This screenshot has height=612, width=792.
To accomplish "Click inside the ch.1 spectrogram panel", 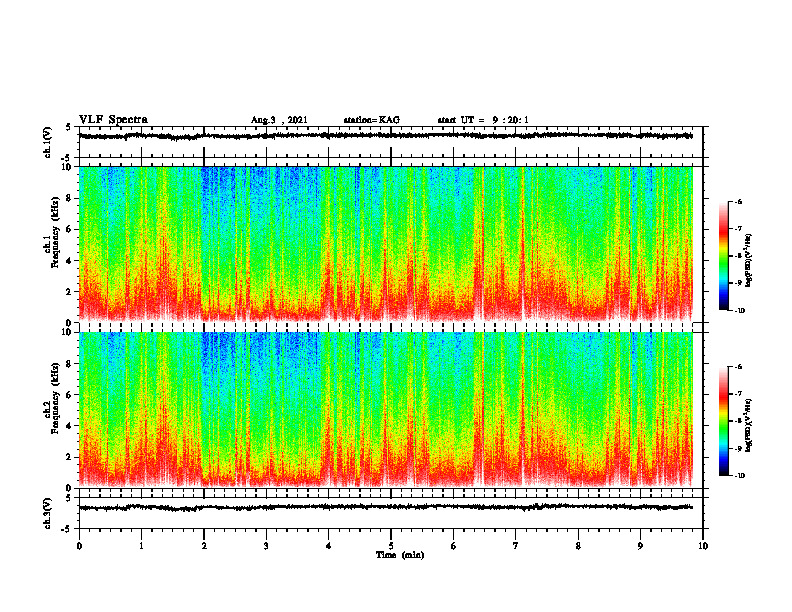I will click(x=385, y=244).
